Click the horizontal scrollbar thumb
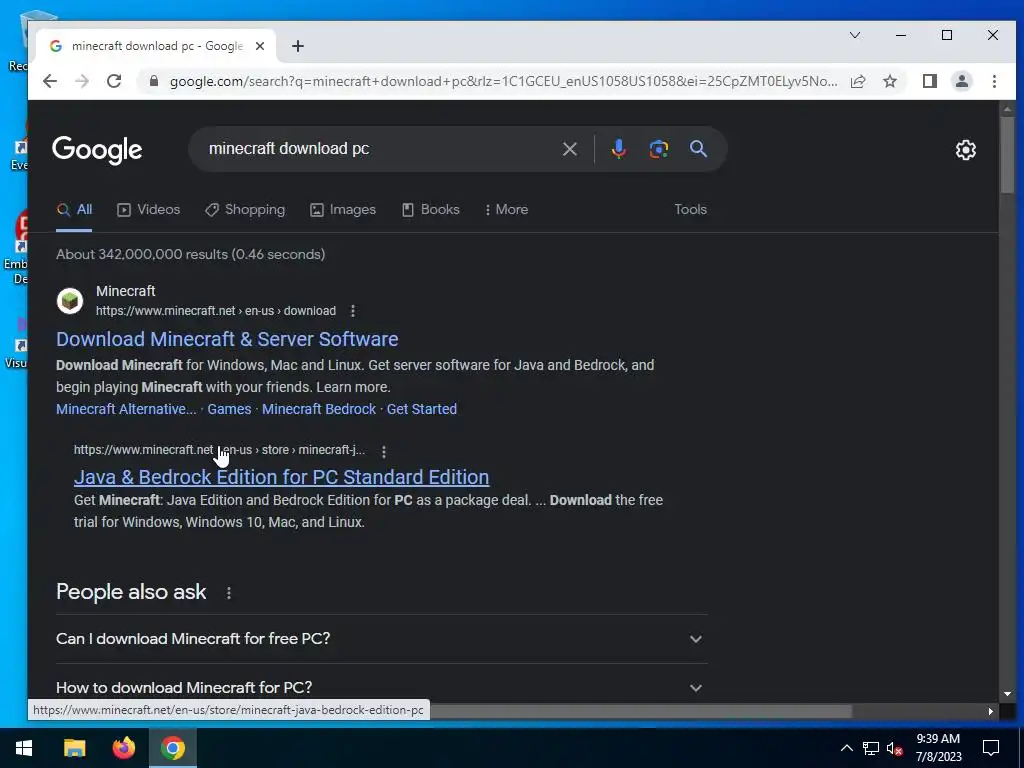1024x768 pixels. click(640, 711)
